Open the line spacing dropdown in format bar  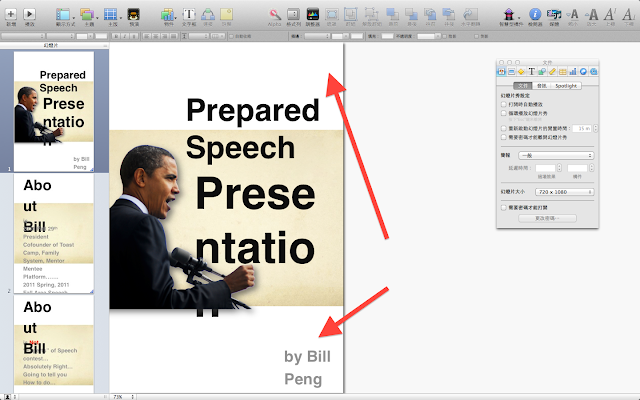click(200, 36)
